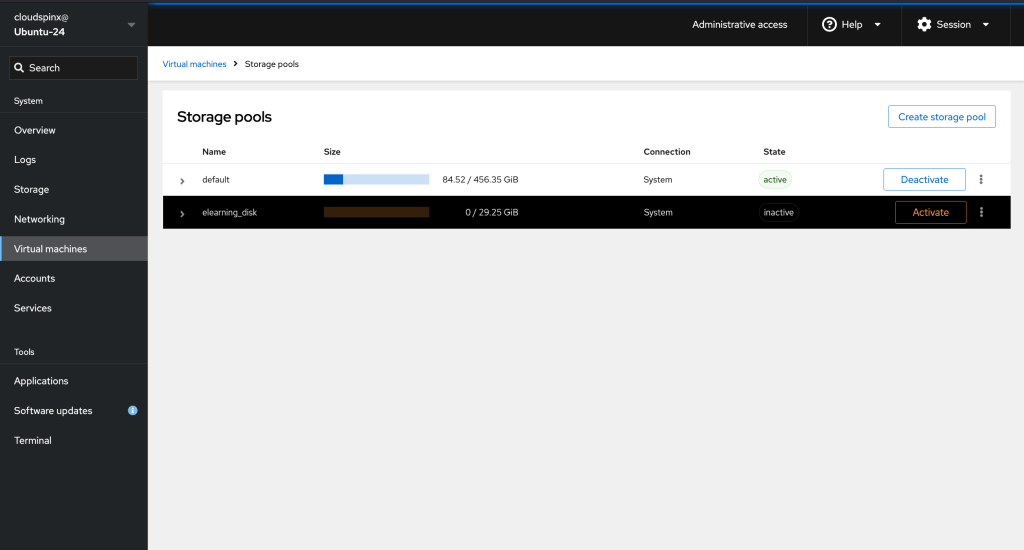Click the Connection column header

pyautogui.click(x=667, y=152)
